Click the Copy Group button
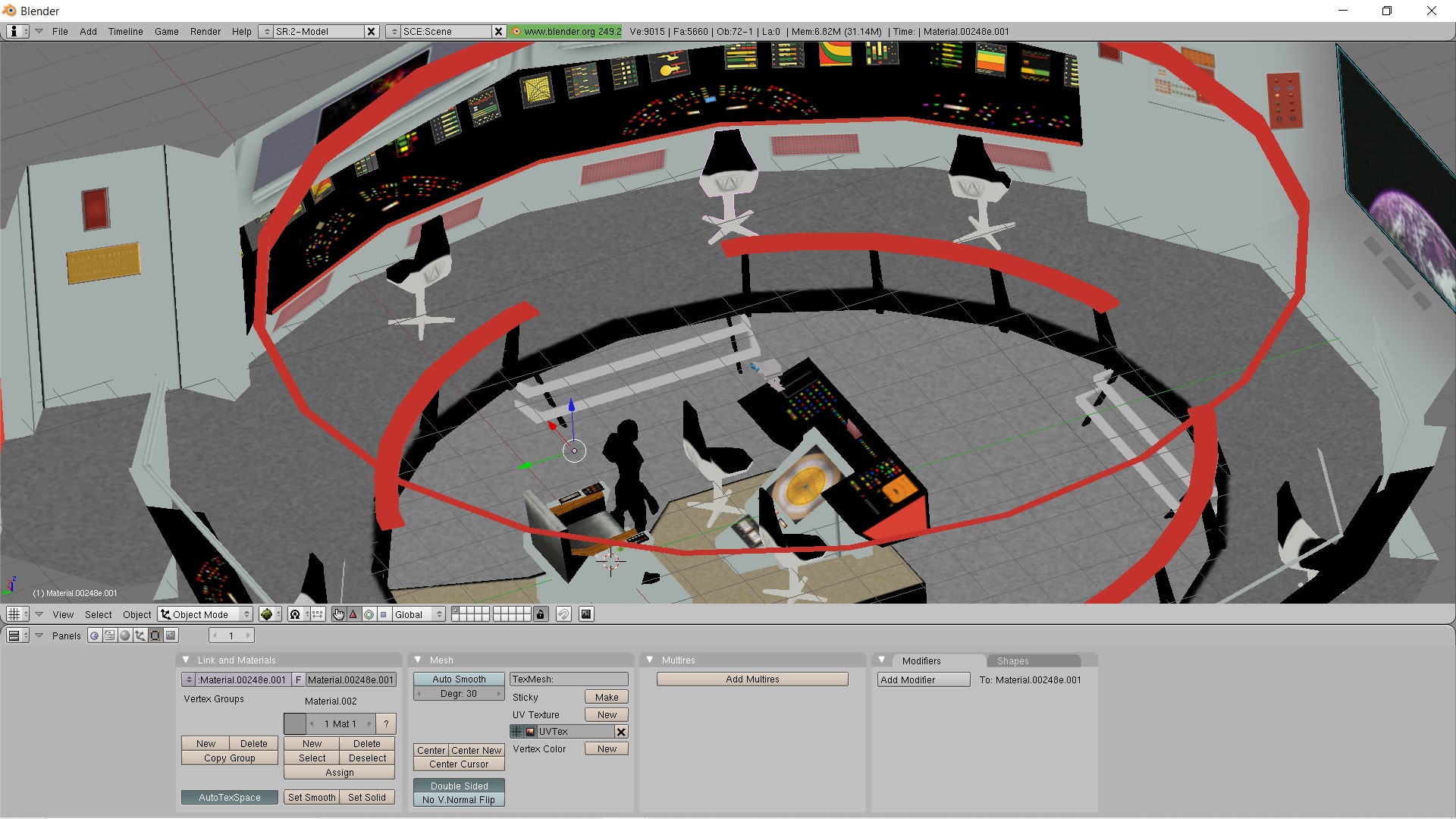 [230, 758]
